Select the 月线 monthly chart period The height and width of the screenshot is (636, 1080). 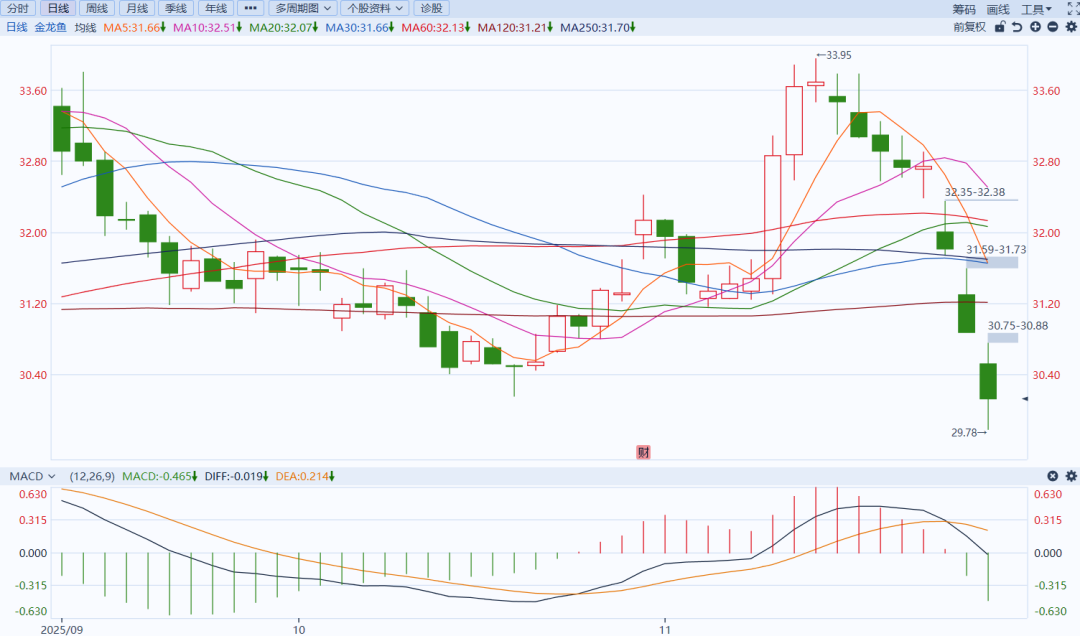(x=137, y=8)
